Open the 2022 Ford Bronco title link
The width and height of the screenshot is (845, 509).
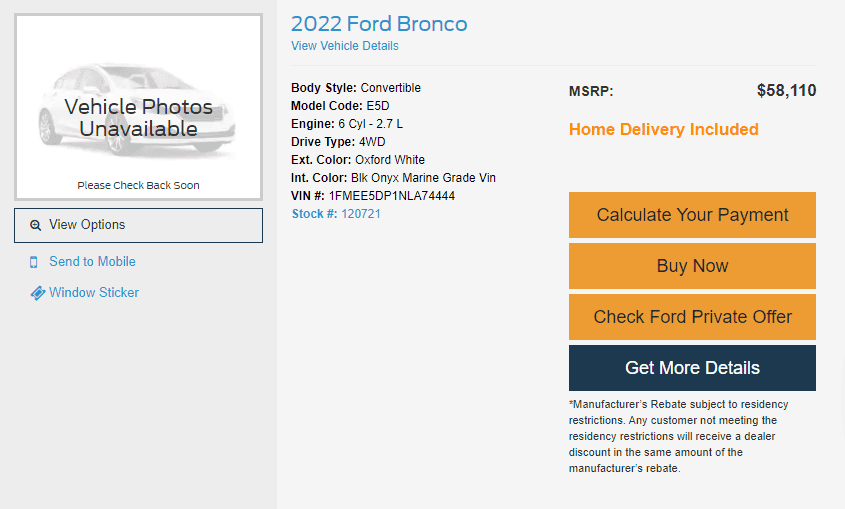pyautogui.click(x=379, y=24)
